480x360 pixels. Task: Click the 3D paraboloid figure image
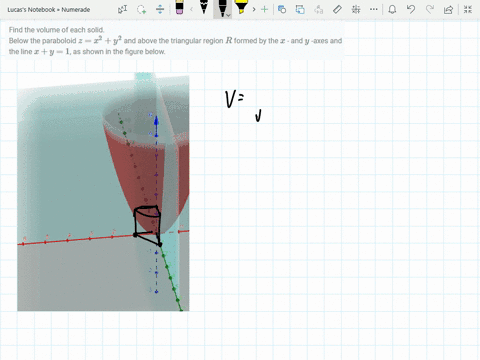(x=103, y=192)
